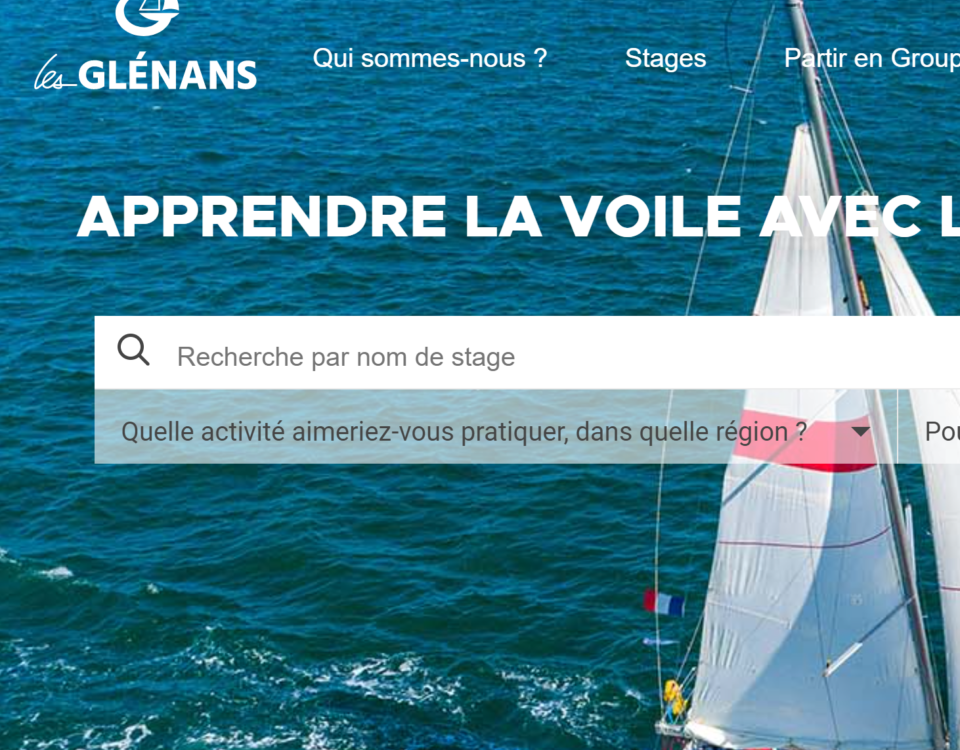The height and width of the screenshot is (750, 960).
Task: Click the Glénans sailboat emblem logo
Action: click(x=147, y=17)
